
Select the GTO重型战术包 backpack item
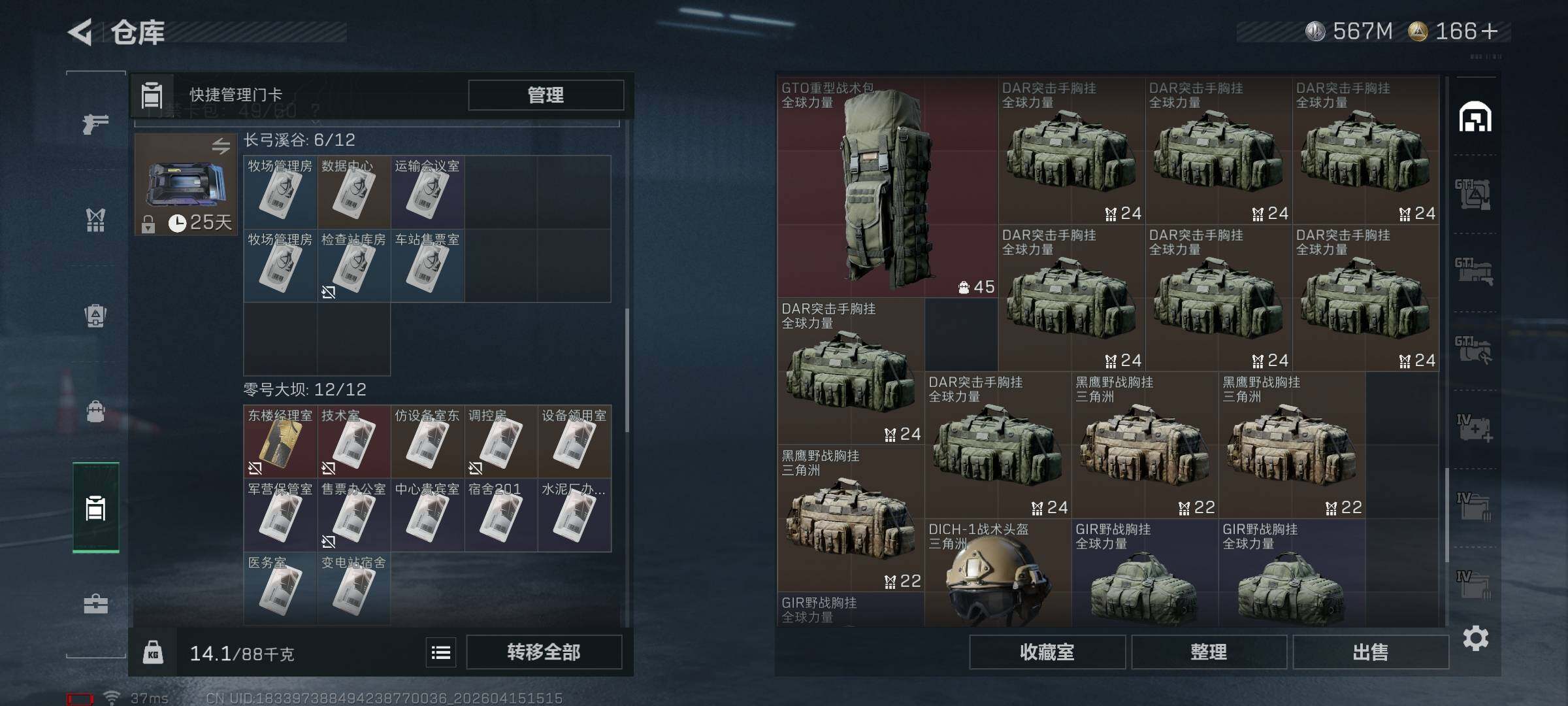(887, 188)
